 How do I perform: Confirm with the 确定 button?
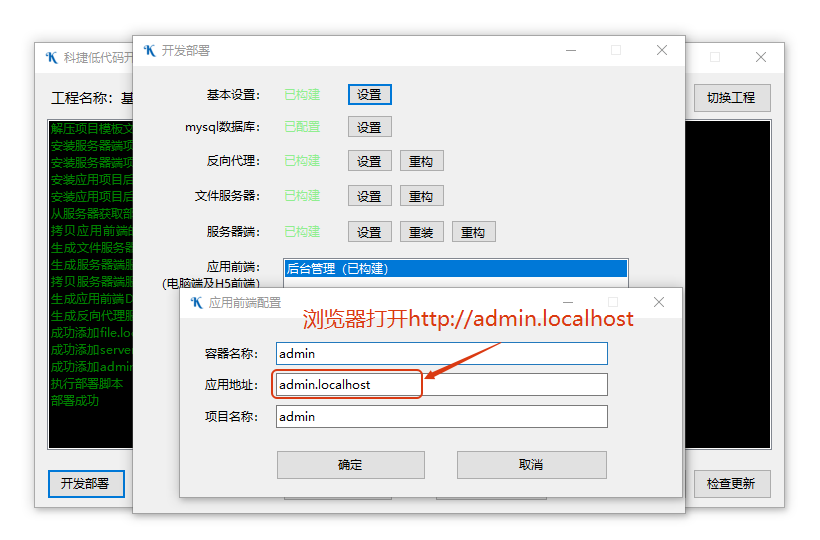350,465
